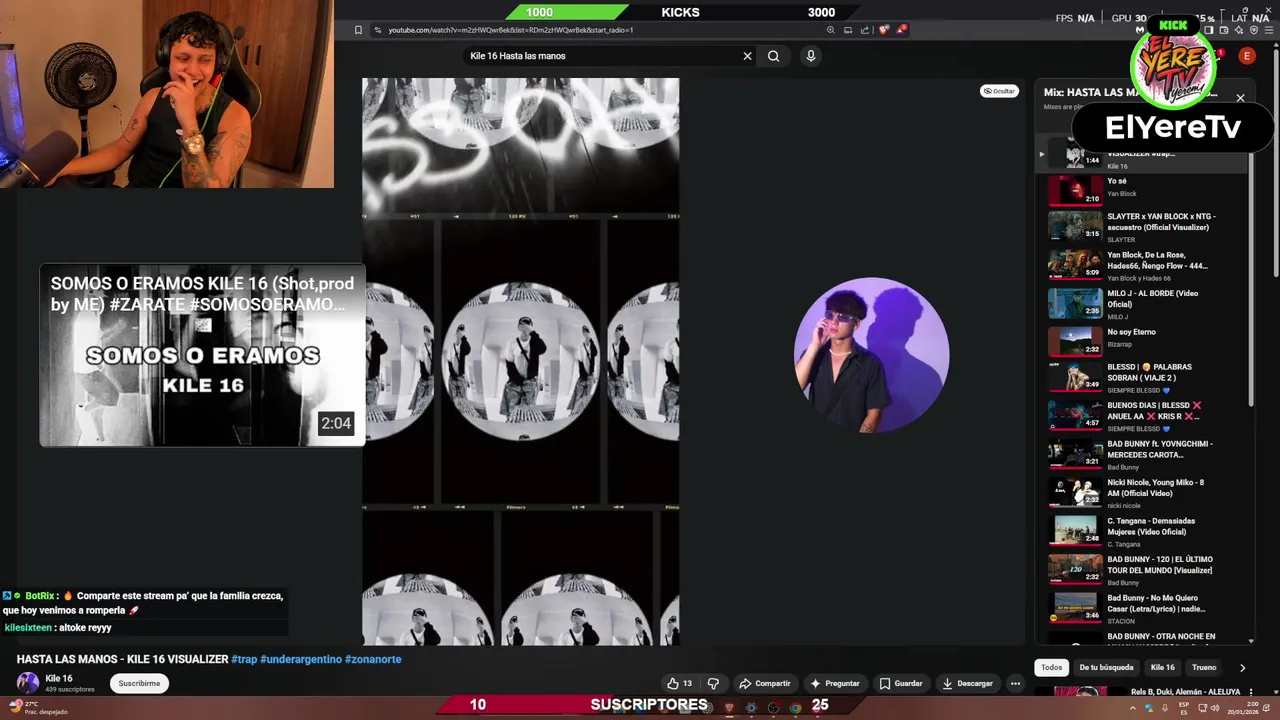1280x720 pixels.
Task: Click the Compartir share button
Action: pos(764,683)
